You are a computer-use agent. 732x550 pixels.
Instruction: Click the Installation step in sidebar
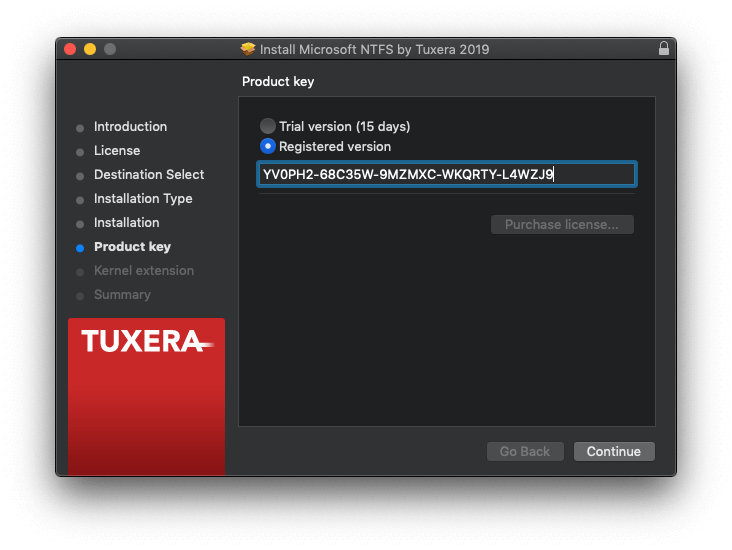127,223
